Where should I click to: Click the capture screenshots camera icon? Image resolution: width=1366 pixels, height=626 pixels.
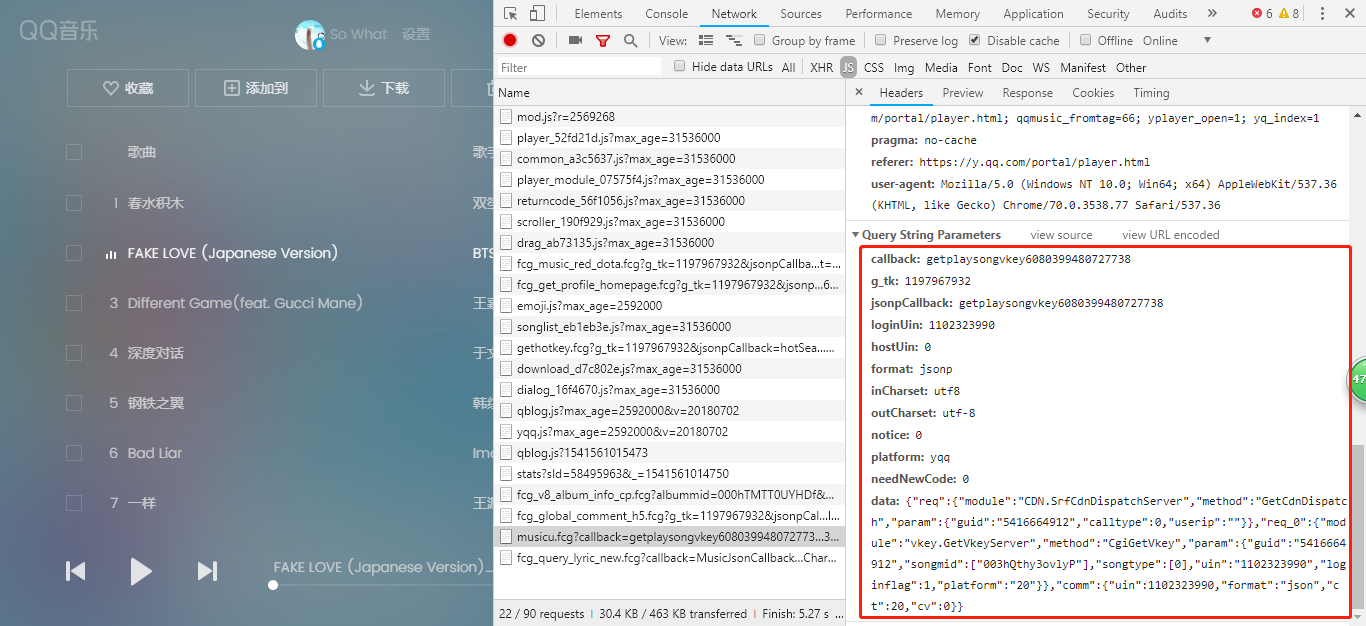click(575, 41)
